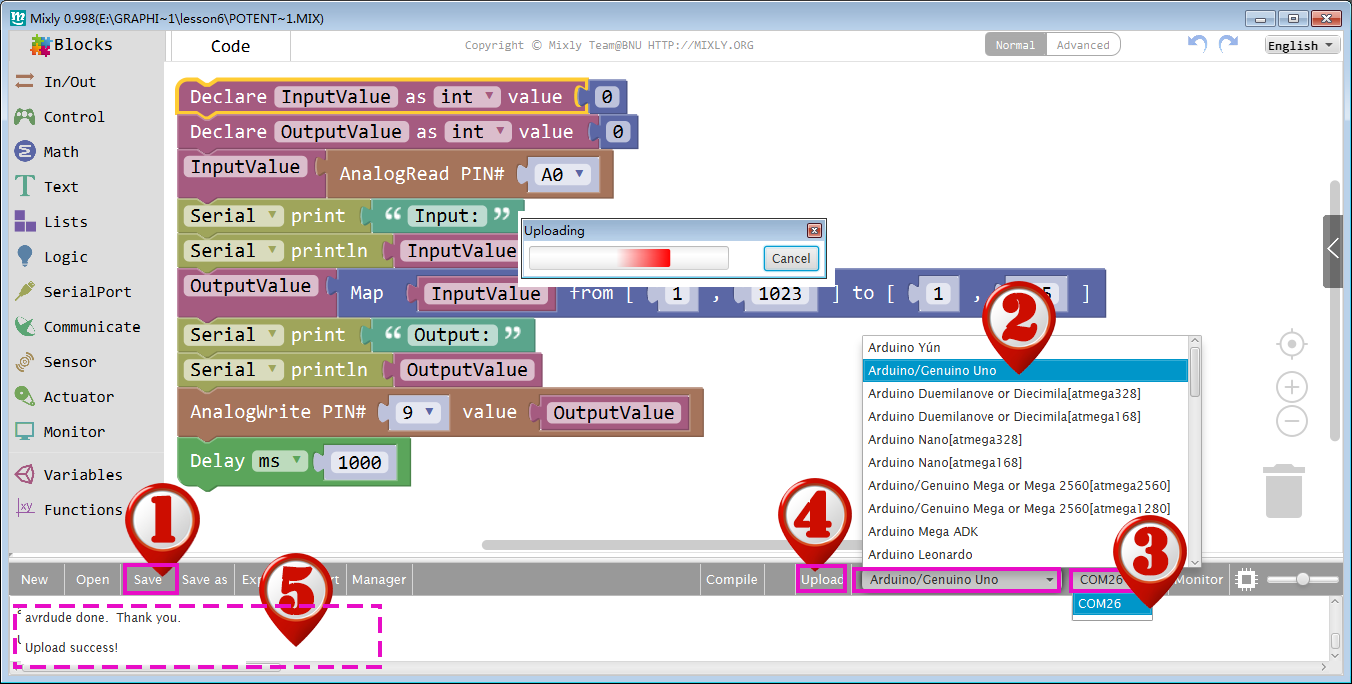
Task: Zoom in with the plus circle icon
Action: tap(1292, 387)
